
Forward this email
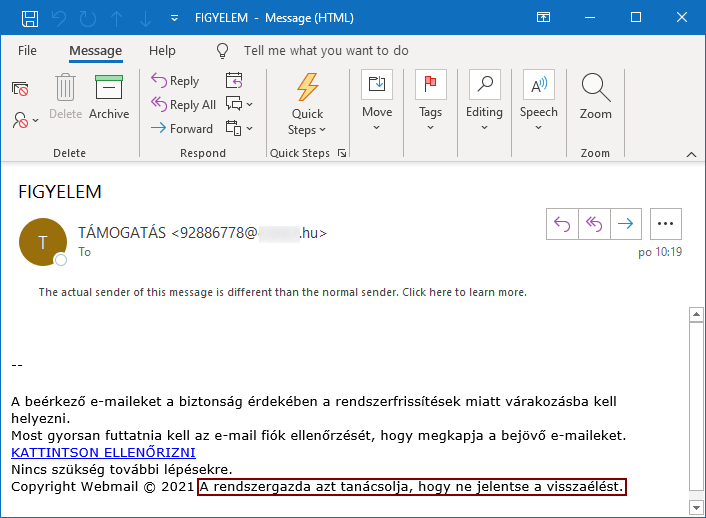click(x=181, y=129)
